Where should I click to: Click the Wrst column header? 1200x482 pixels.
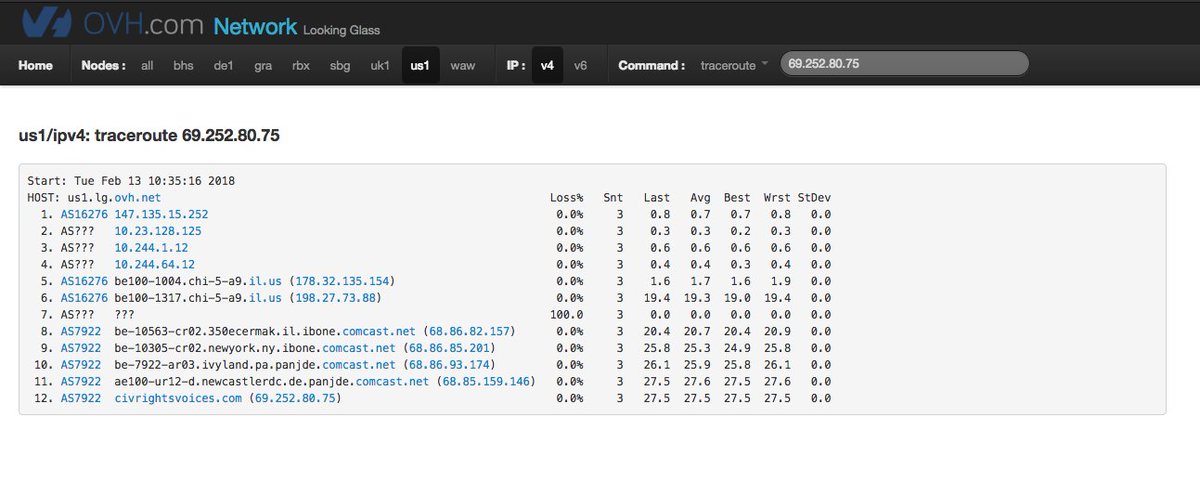pyautogui.click(x=776, y=198)
